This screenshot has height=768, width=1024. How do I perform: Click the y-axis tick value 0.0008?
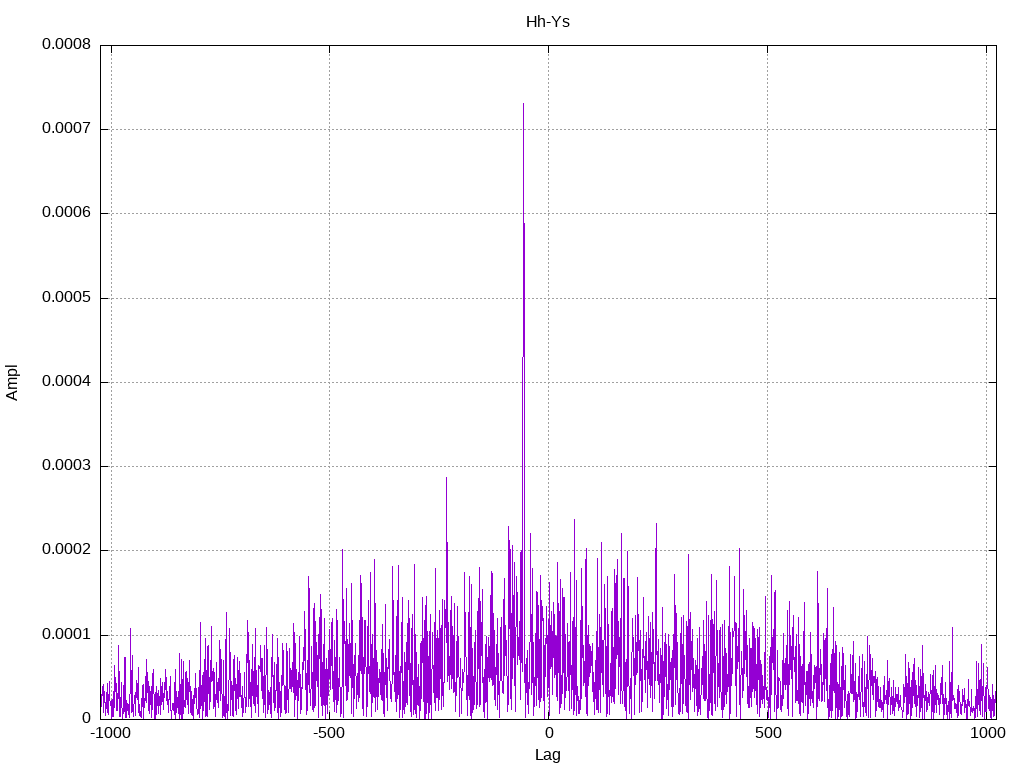tap(66, 44)
